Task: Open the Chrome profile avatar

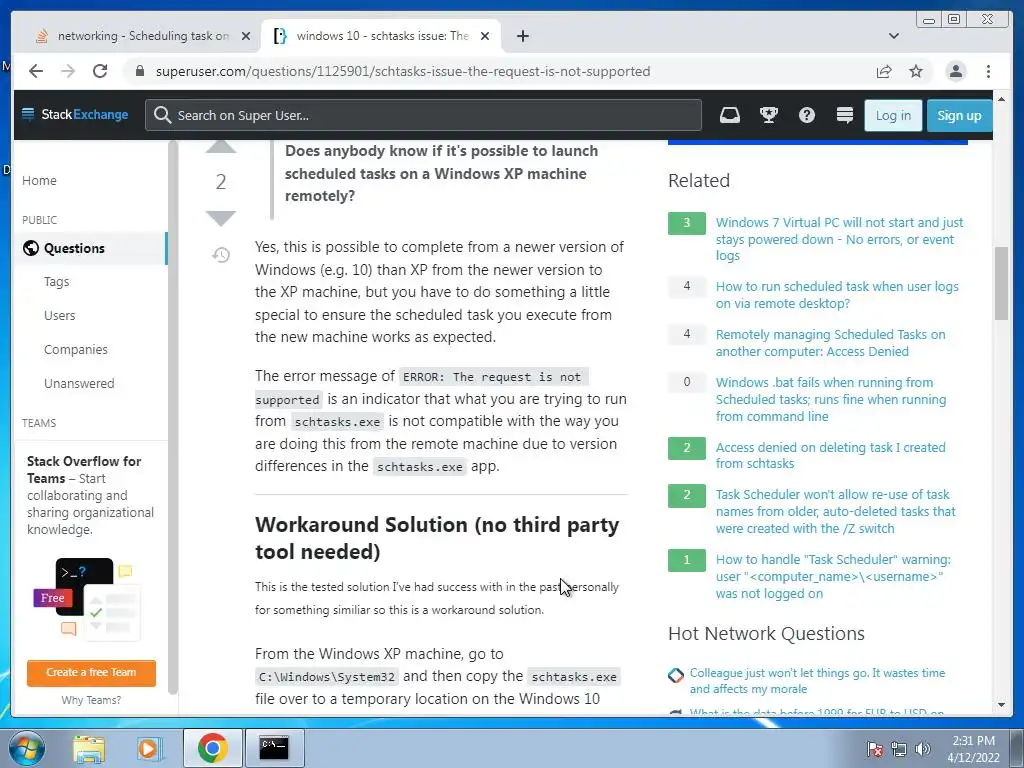Action: point(955,71)
